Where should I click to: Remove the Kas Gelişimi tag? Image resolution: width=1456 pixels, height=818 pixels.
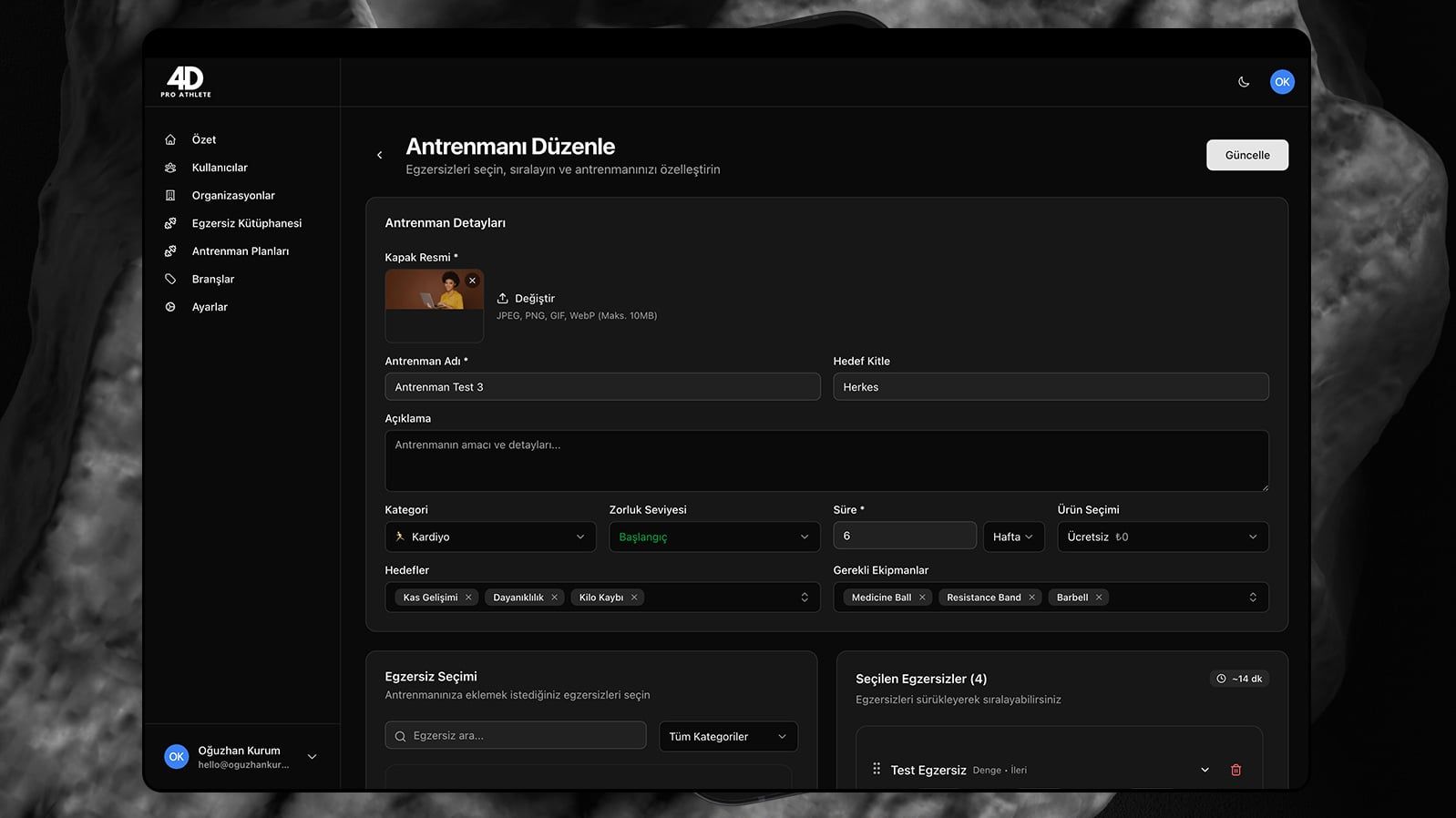click(468, 598)
